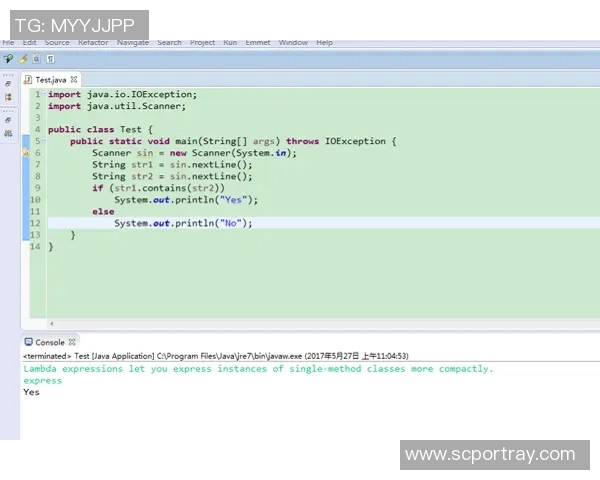Image resolution: width=600 pixels, height=480 pixels.
Task: Click the hierarchy icon in left sidebar
Action: [8, 97]
